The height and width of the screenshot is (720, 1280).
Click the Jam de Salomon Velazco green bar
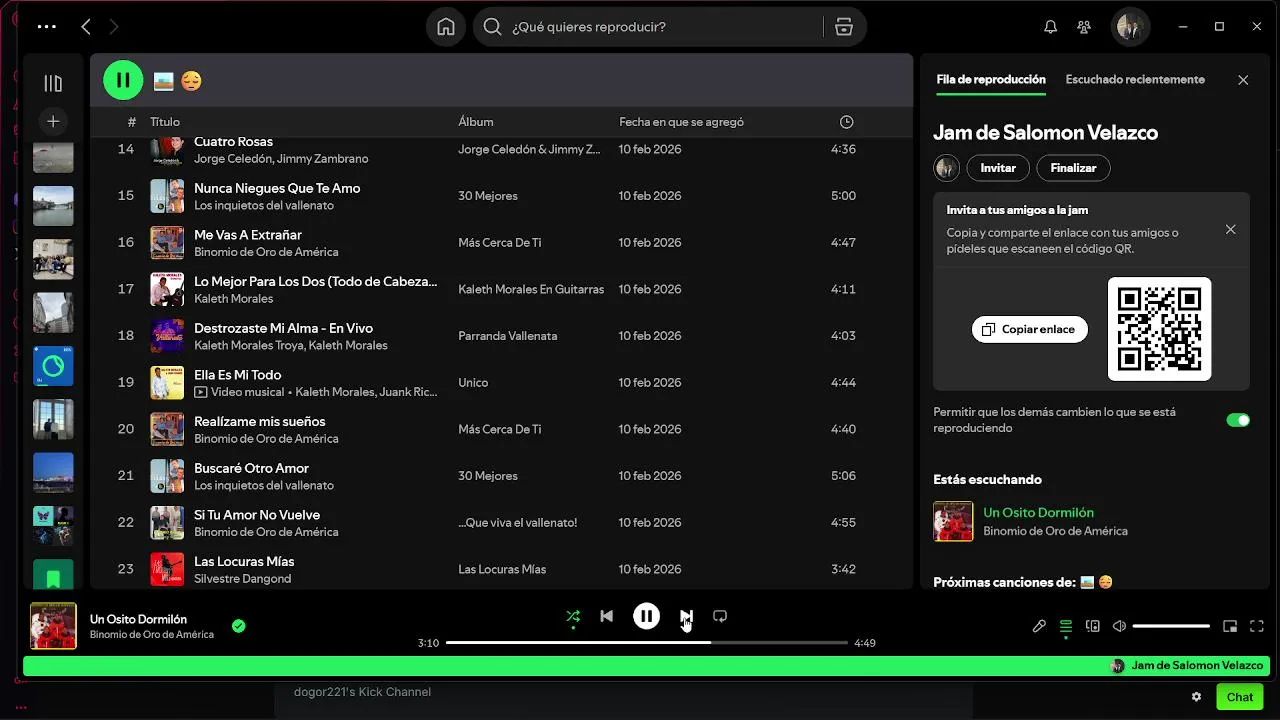pos(646,666)
